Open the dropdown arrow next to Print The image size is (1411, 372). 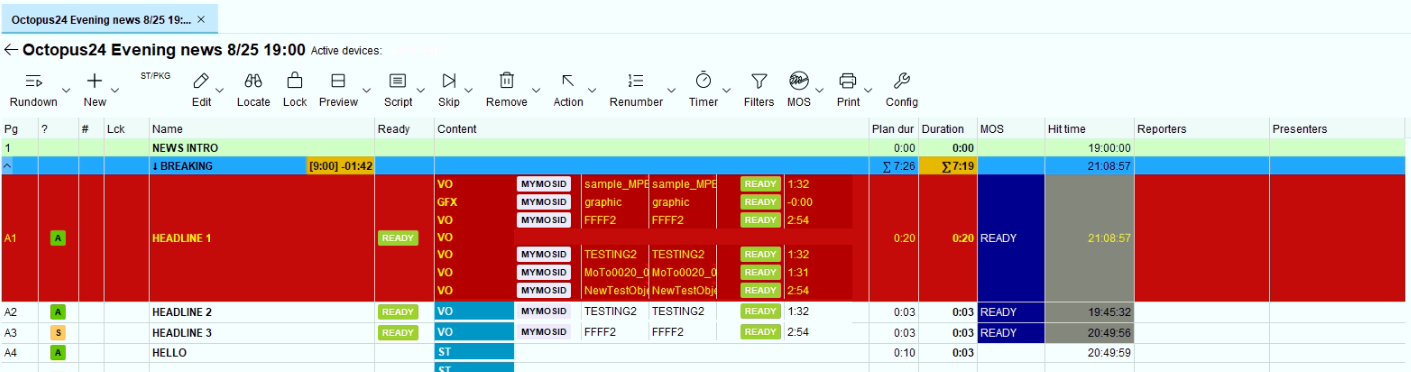(x=868, y=89)
